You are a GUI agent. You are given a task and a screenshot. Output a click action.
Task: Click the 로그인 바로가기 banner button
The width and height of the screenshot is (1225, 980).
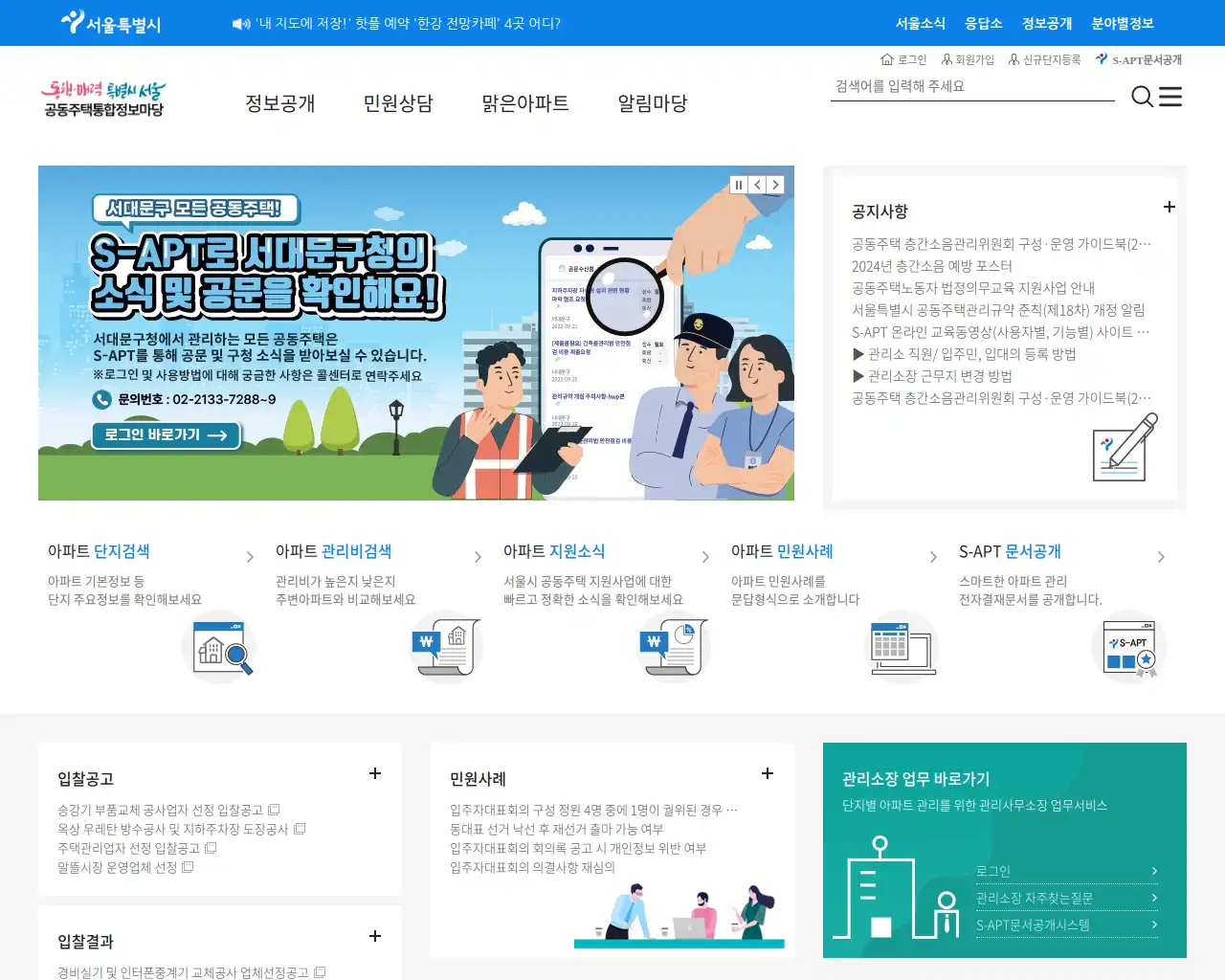167,435
